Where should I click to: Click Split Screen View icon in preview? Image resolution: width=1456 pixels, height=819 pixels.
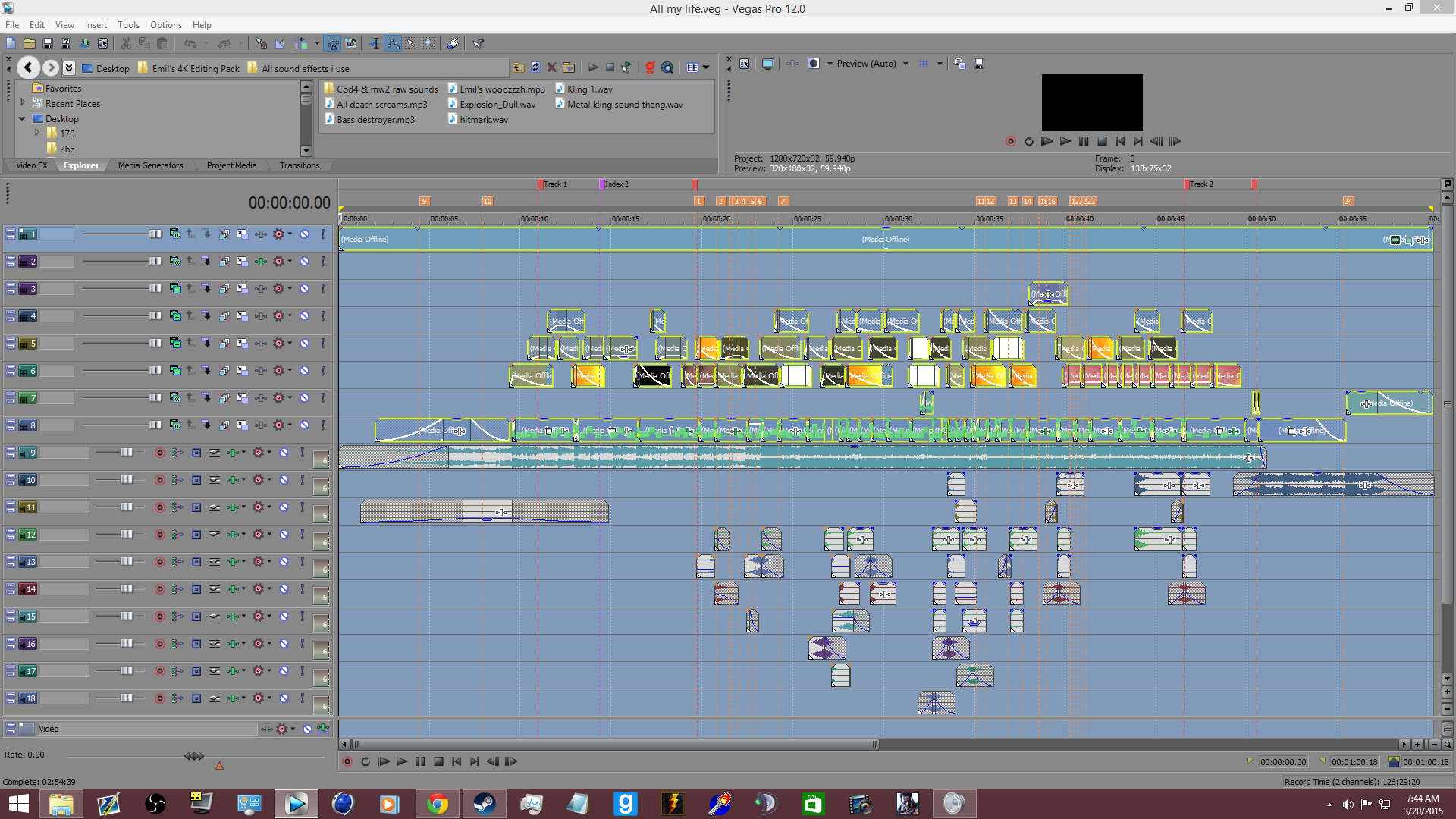(814, 64)
